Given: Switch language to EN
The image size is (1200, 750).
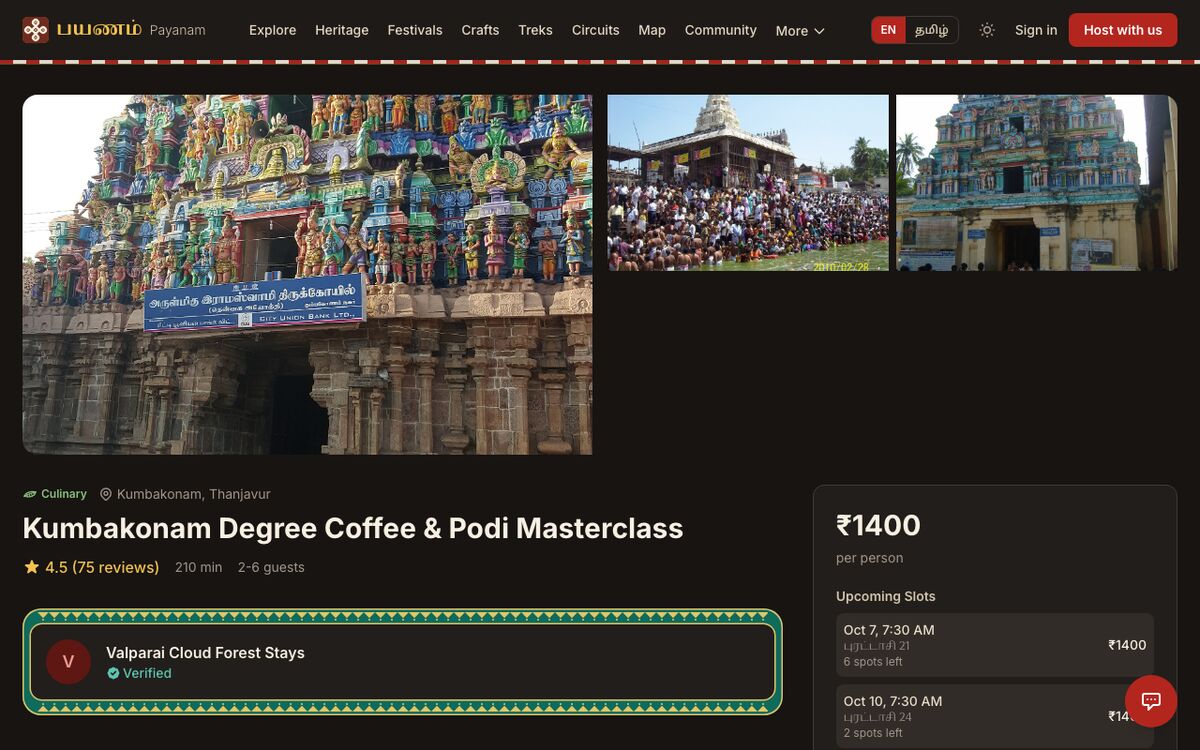Looking at the screenshot, I should [888, 30].
